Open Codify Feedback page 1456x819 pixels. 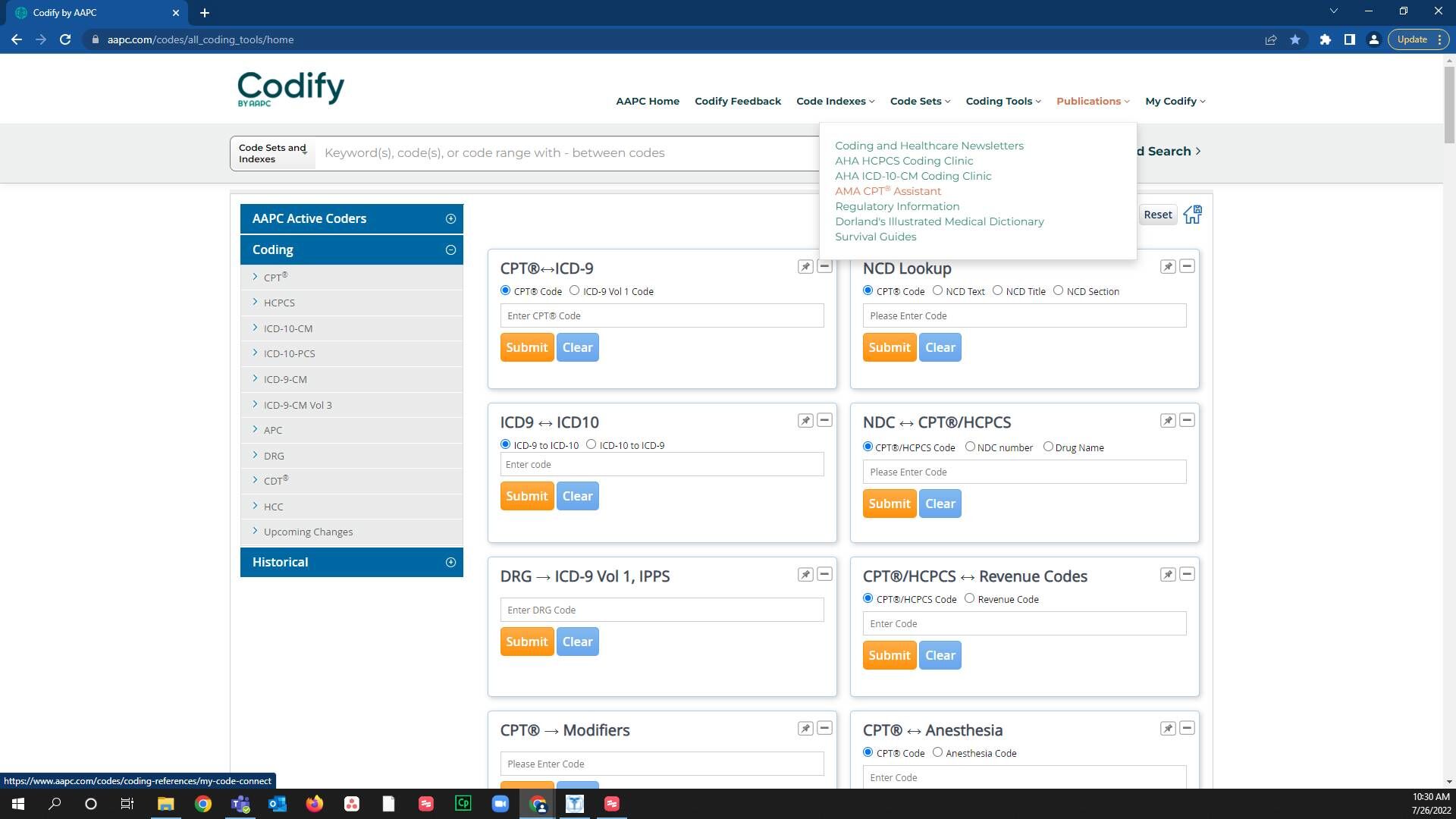[x=738, y=101]
